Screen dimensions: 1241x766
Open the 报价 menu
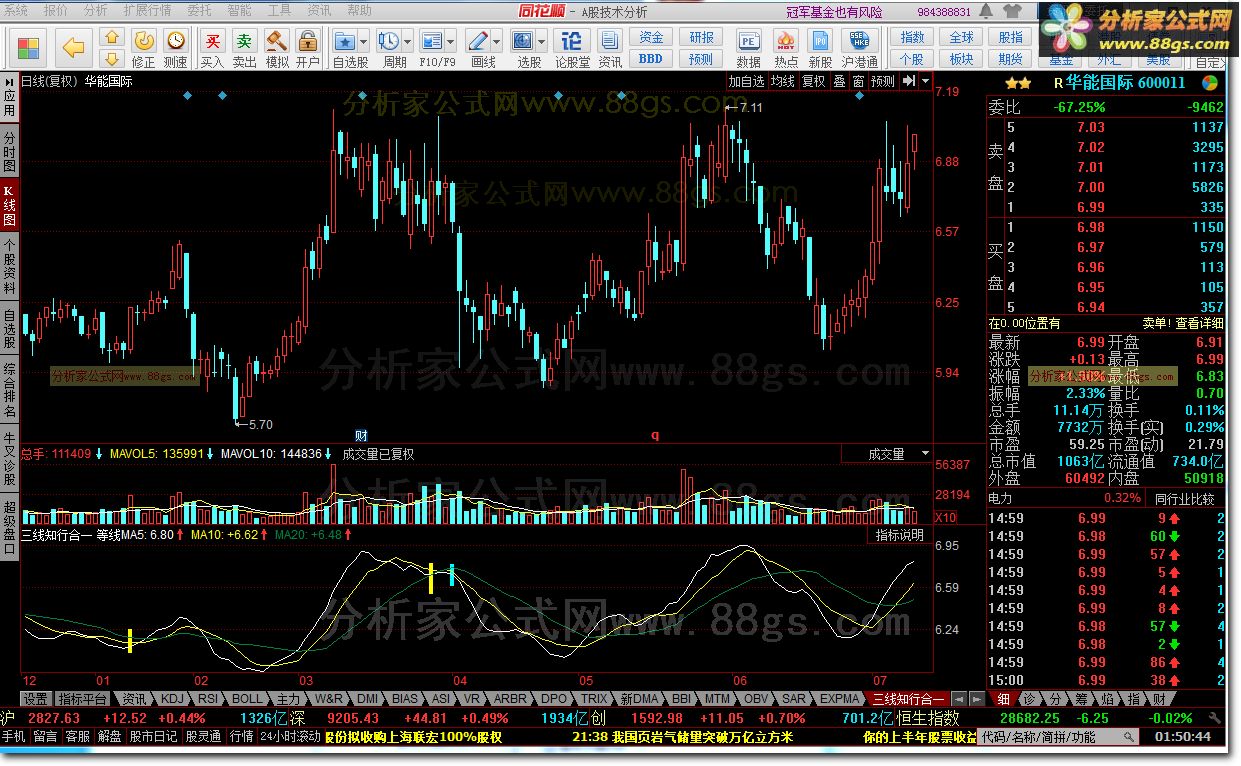56,10
